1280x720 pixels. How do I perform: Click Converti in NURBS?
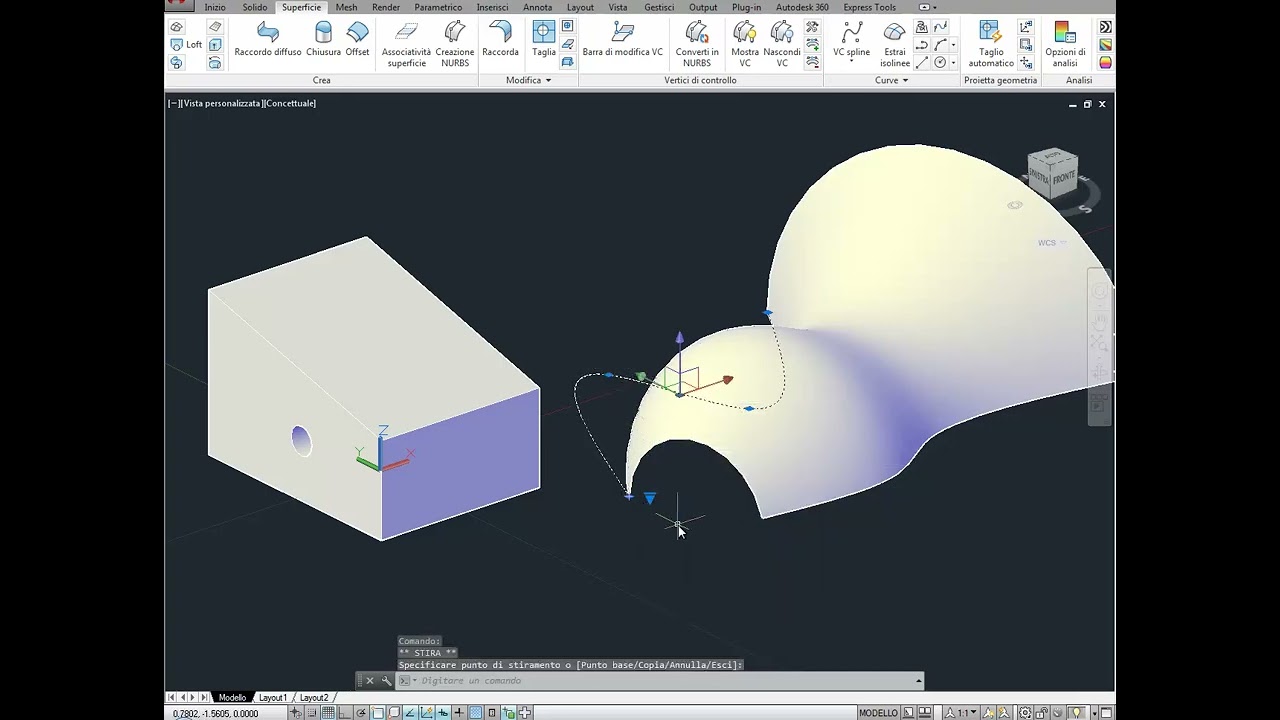tap(697, 44)
